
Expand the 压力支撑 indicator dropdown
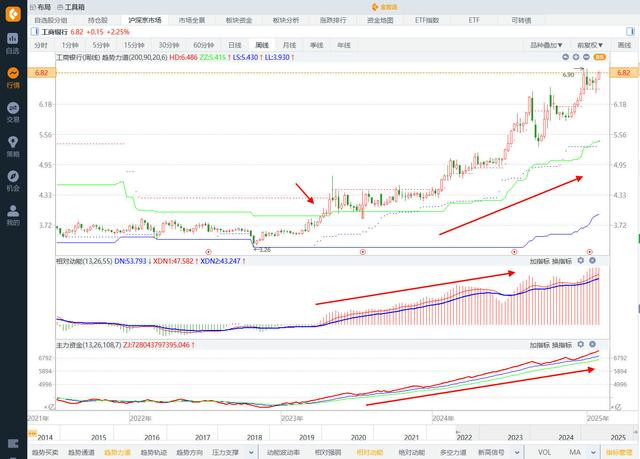click(232, 452)
